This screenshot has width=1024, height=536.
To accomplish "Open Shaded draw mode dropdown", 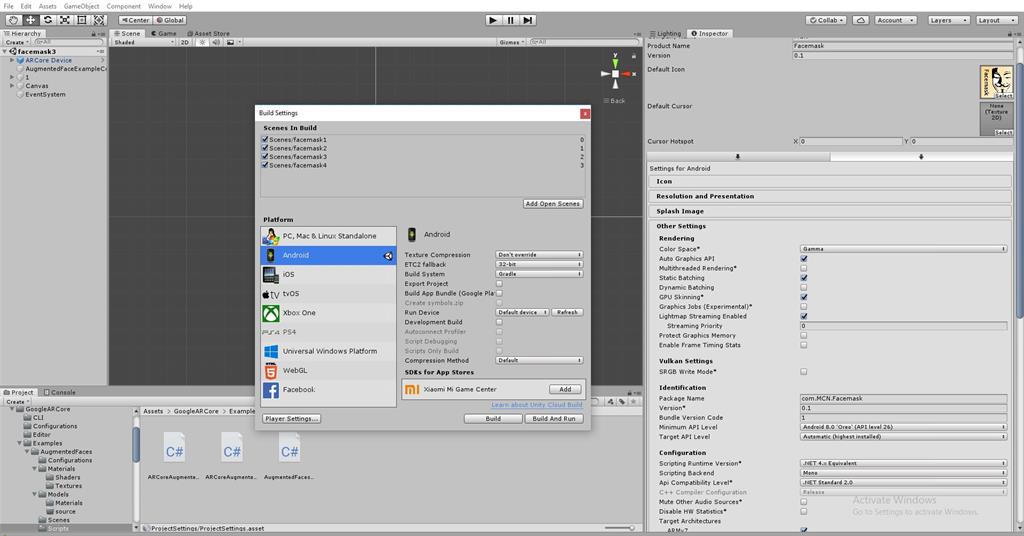I will [x=144, y=42].
